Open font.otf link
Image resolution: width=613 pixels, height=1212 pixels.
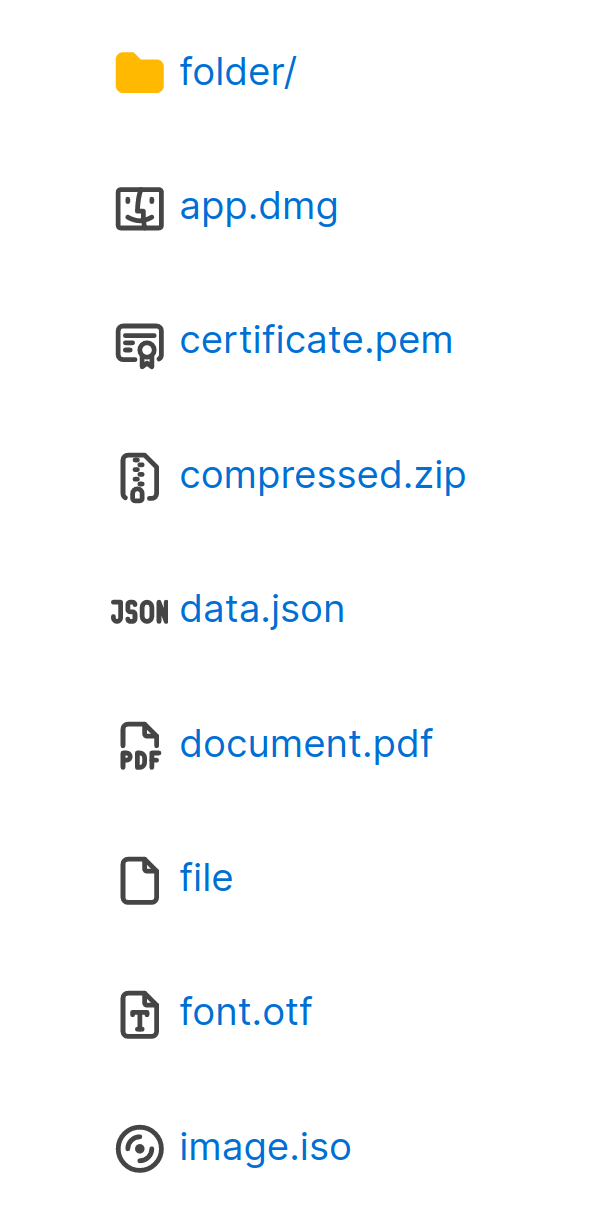click(x=246, y=1012)
